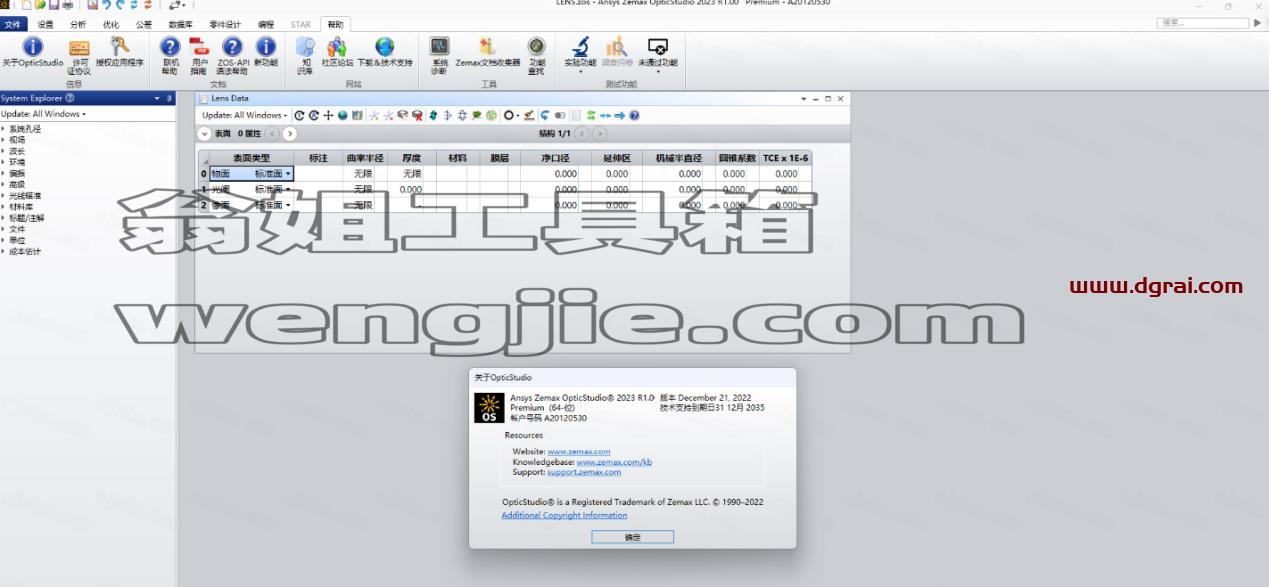
Task: Expand the 表面 0 属性 panel chevron
Action: coord(205,133)
